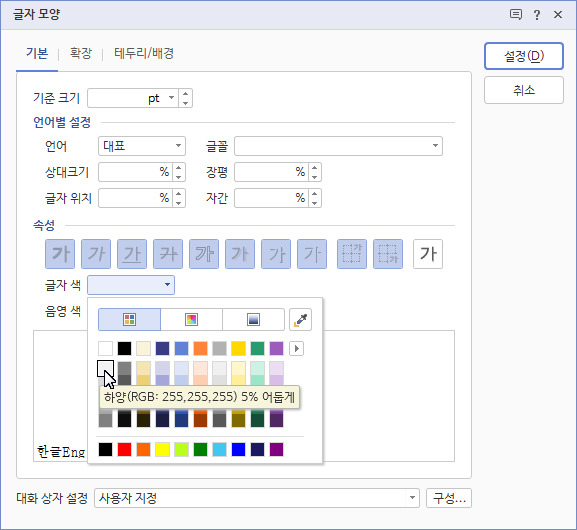The width and height of the screenshot is (577, 530).
Task: Click the 자간 input field
Action: click(x=272, y=198)
